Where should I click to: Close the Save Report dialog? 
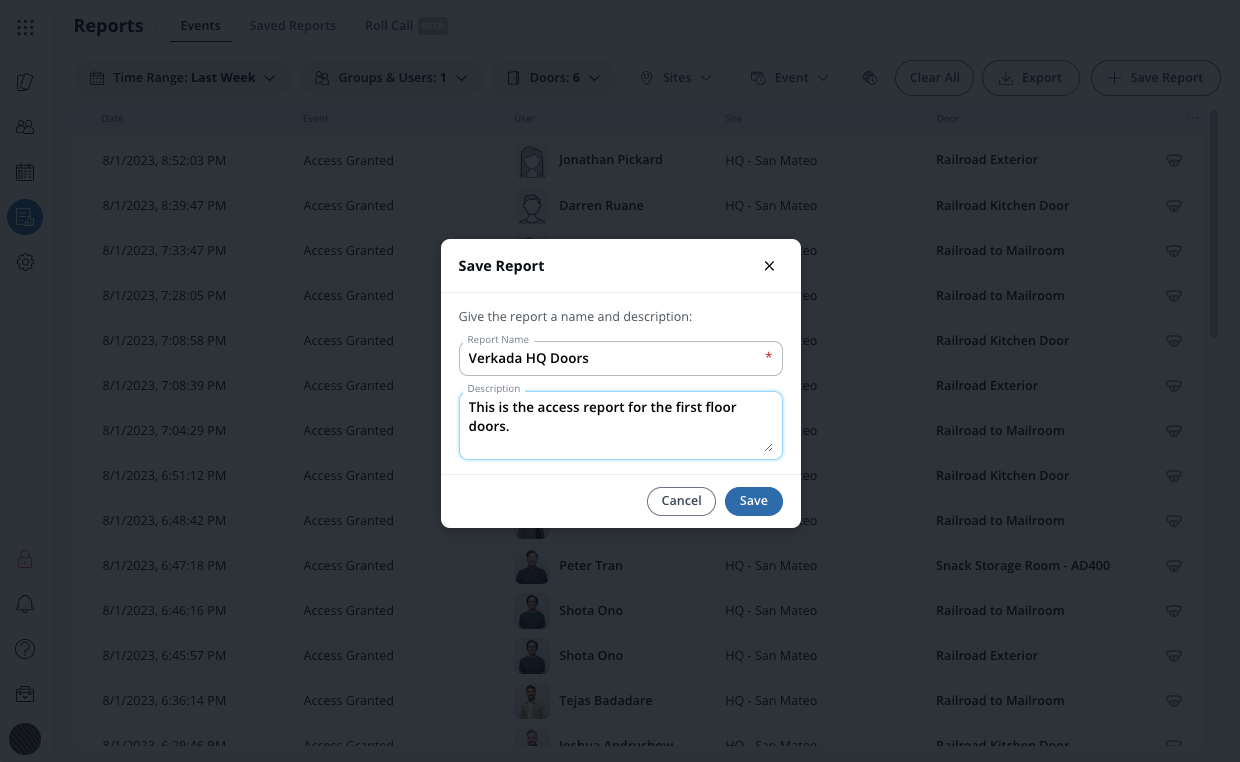coord(769,266)
